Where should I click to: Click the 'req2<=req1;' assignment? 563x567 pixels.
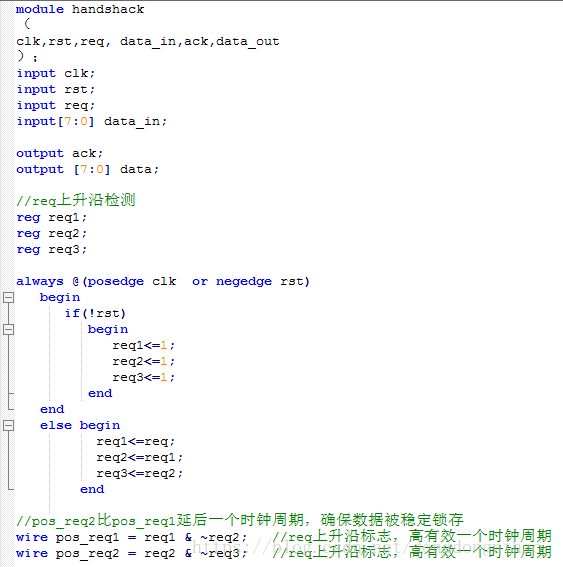click(140, 457)
